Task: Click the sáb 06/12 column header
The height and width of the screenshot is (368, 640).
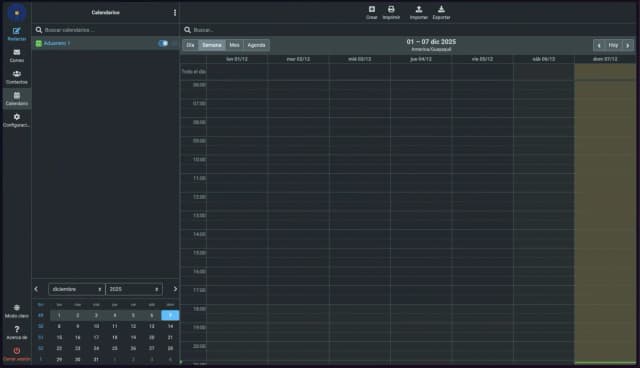Action: (544, 59)
